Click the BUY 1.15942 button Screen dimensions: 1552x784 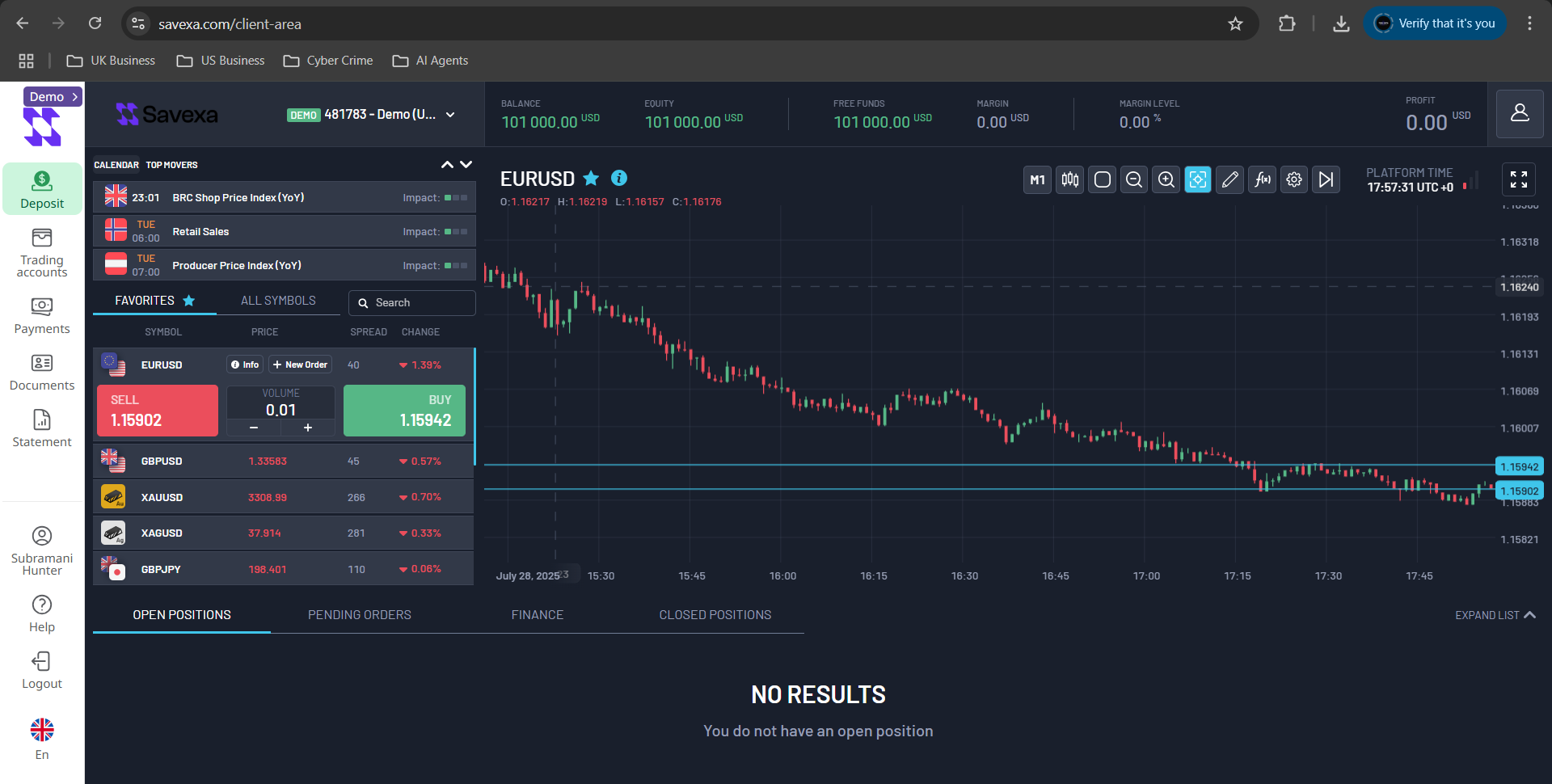coord(404,410)
